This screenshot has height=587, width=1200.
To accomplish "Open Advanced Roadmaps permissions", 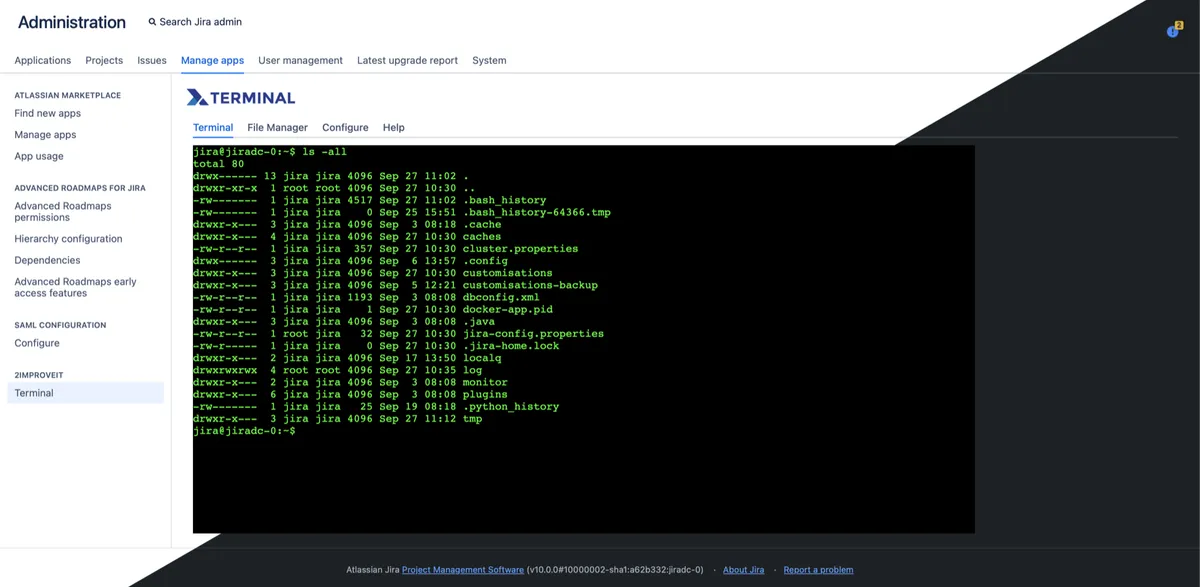I will [x=63, y=211].
